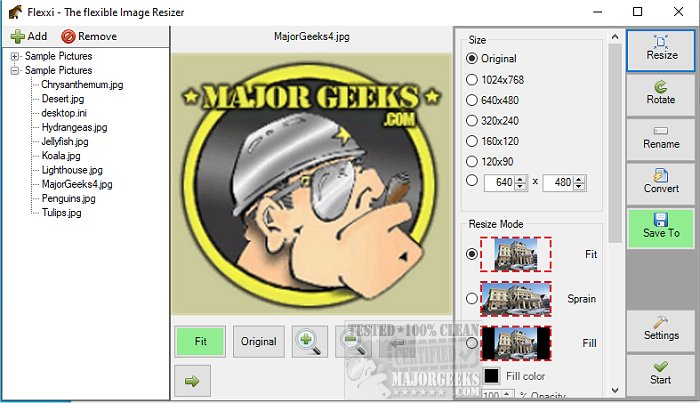Screen dimensions: 700x403
Task: Select the 1024x768 size option
Action: pyautogui.click(x=471, y=79)
